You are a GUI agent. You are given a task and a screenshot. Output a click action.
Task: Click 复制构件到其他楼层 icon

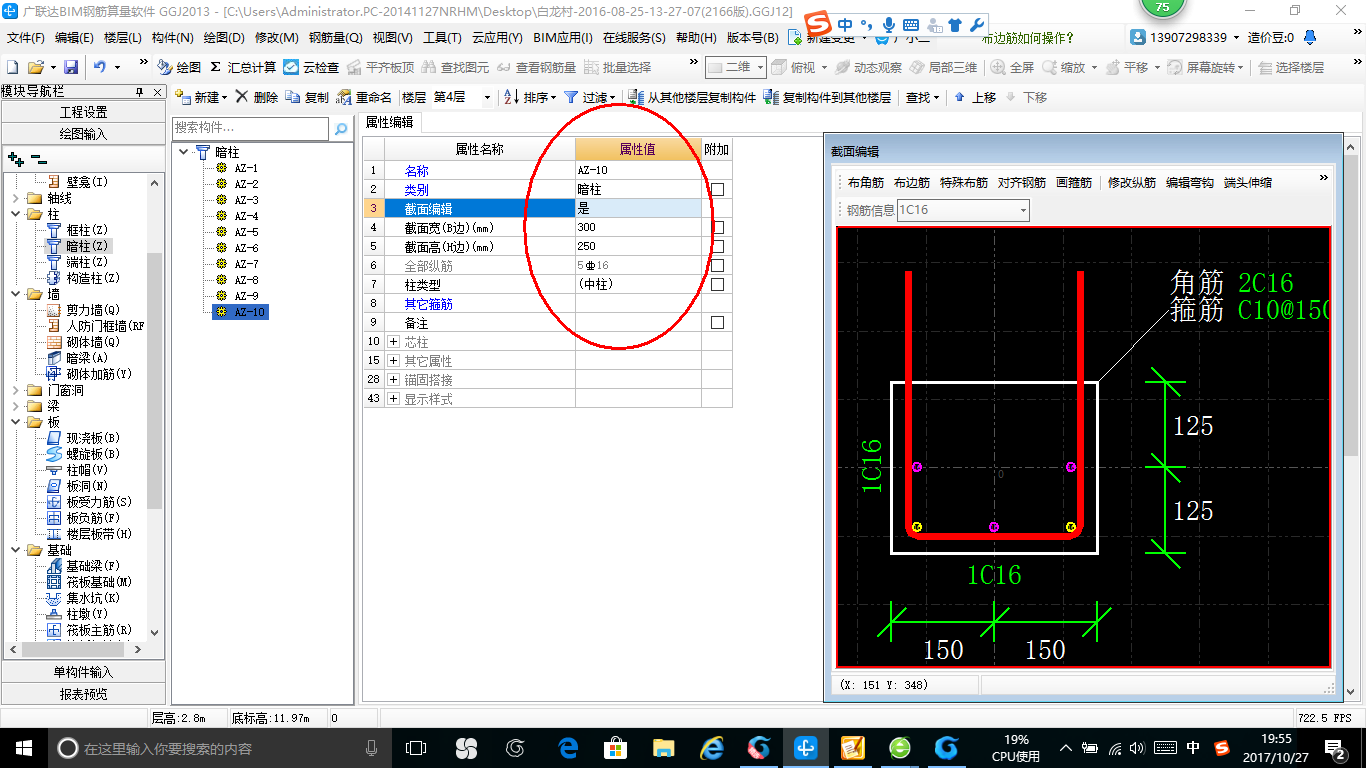[x=770, y=97]
